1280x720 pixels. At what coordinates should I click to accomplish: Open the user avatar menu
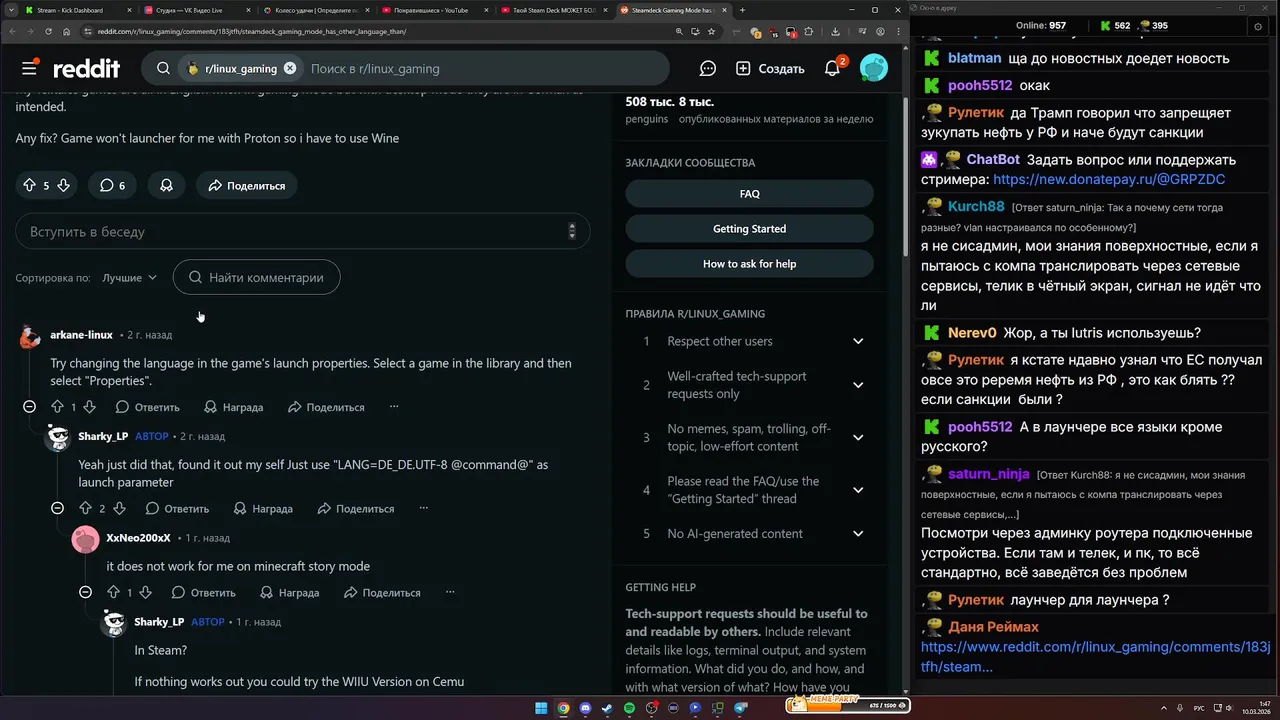tap(874, 68)
